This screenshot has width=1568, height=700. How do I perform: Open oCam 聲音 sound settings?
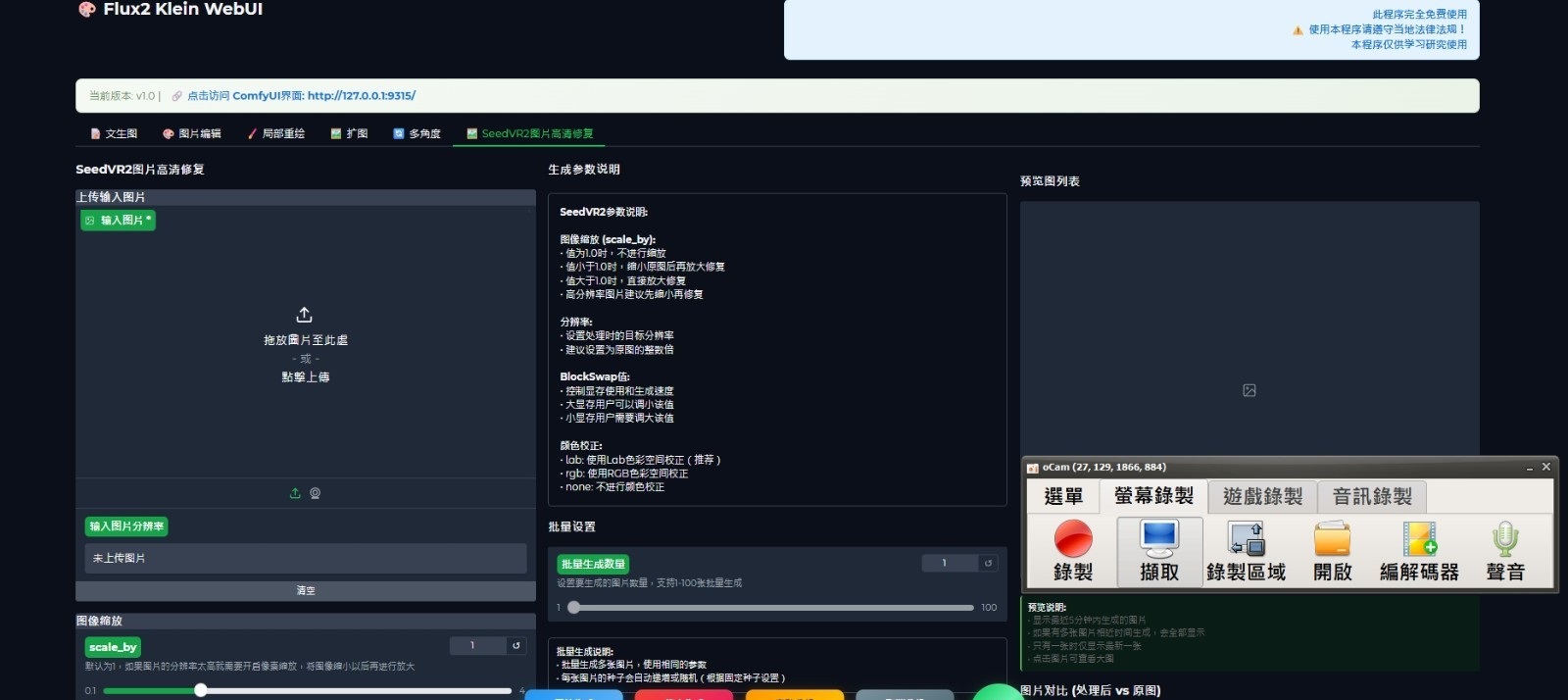[1505, 552]
